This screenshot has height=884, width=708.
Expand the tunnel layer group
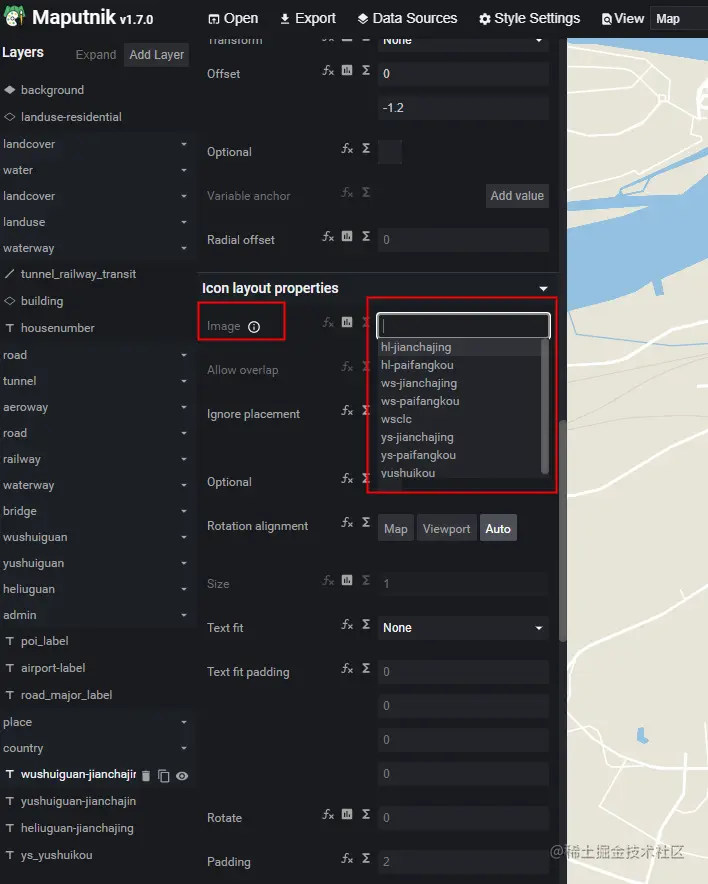pos(184,381)
